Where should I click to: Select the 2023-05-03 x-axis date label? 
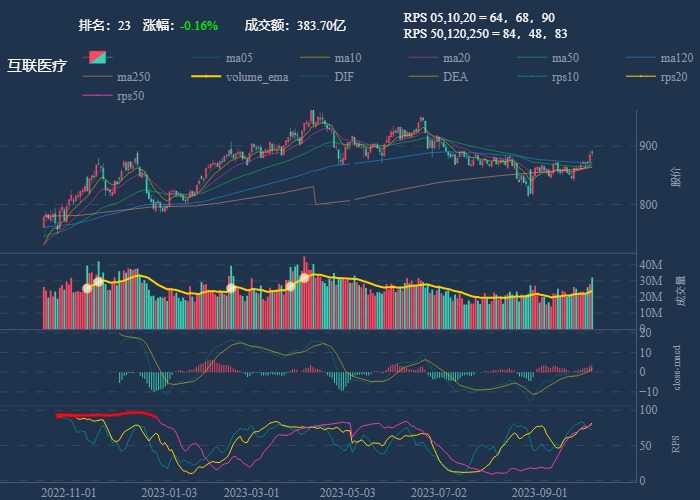click(348, 492)
